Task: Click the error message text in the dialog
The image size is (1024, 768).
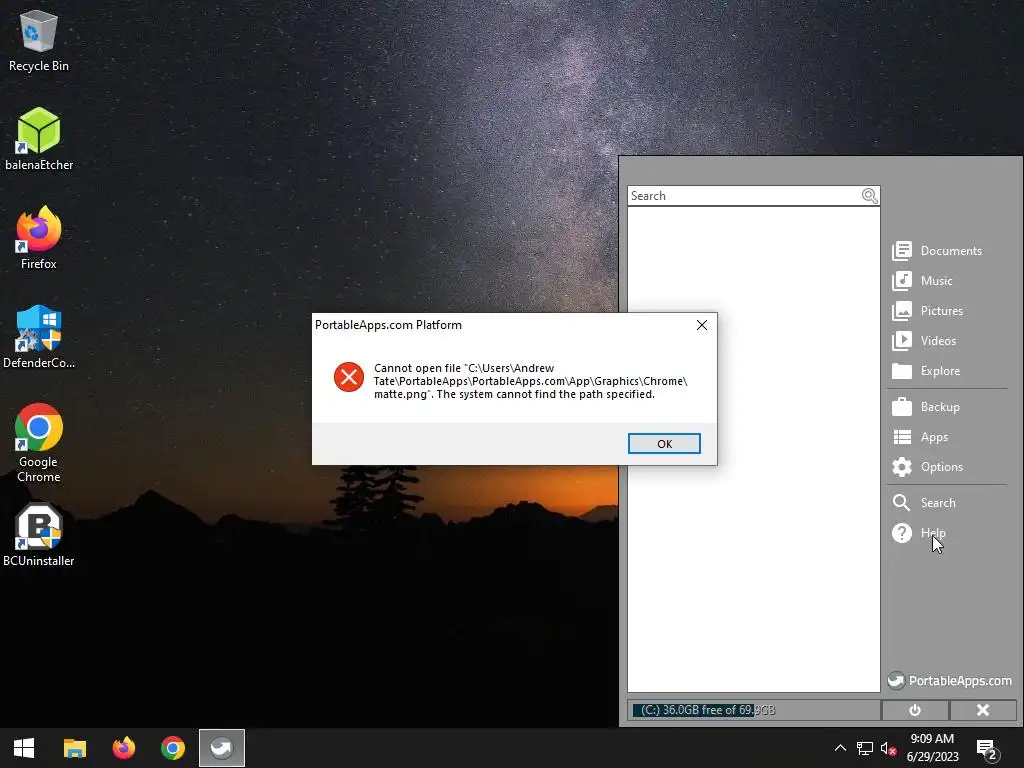Action: coord(530,381)
